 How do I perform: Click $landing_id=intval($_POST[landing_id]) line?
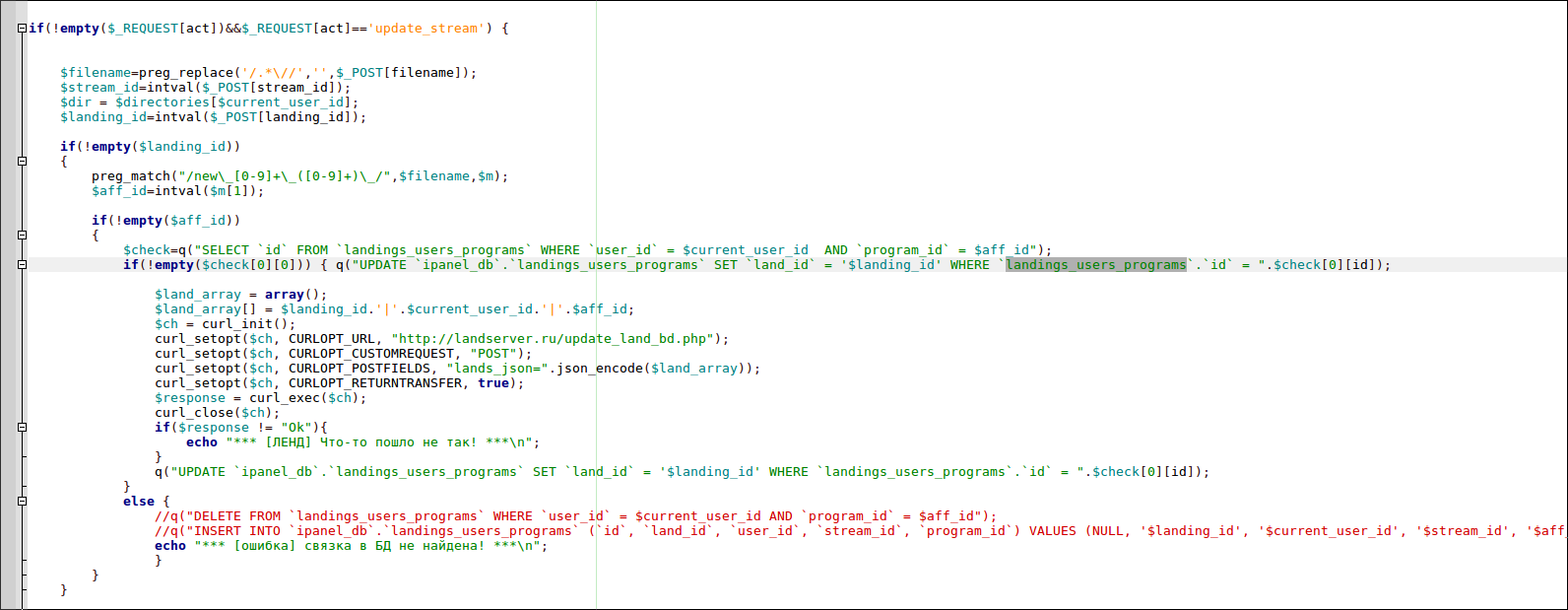tap(213, 117)
